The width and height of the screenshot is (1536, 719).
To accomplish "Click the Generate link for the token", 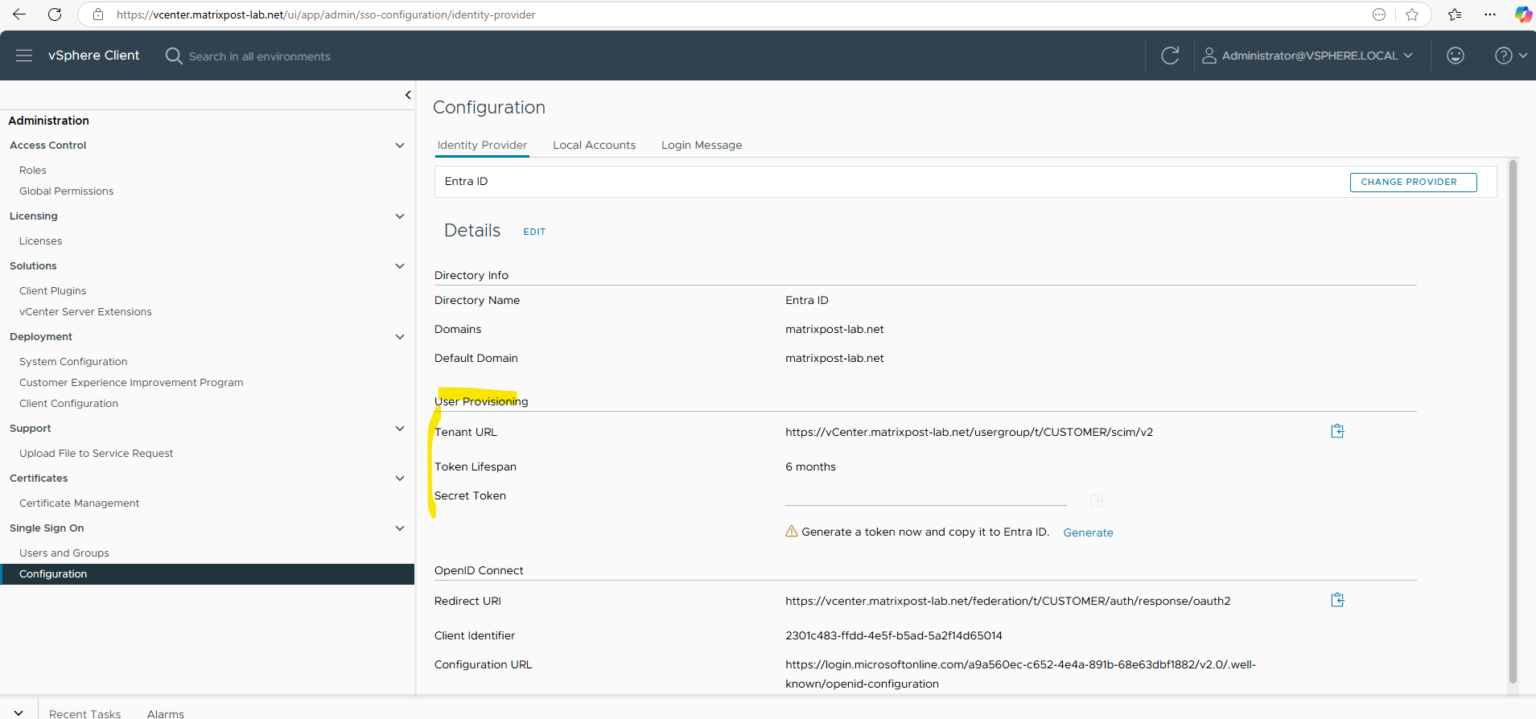I will 1088,532.
